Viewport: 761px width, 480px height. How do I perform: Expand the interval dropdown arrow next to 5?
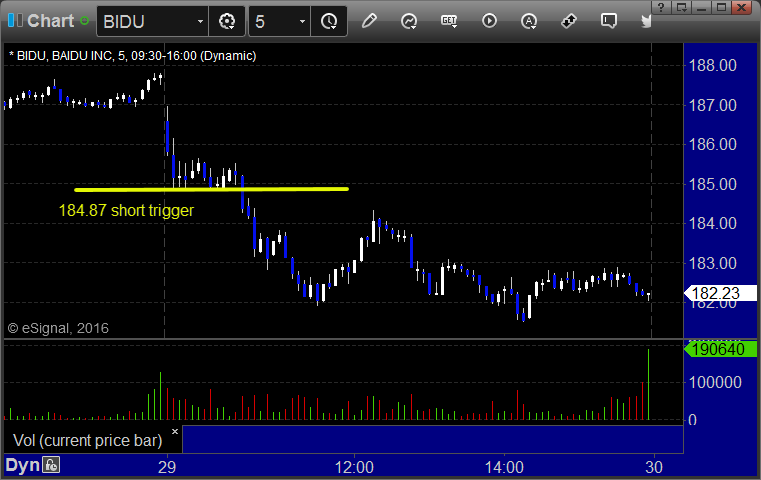click(x=302, y=21)
